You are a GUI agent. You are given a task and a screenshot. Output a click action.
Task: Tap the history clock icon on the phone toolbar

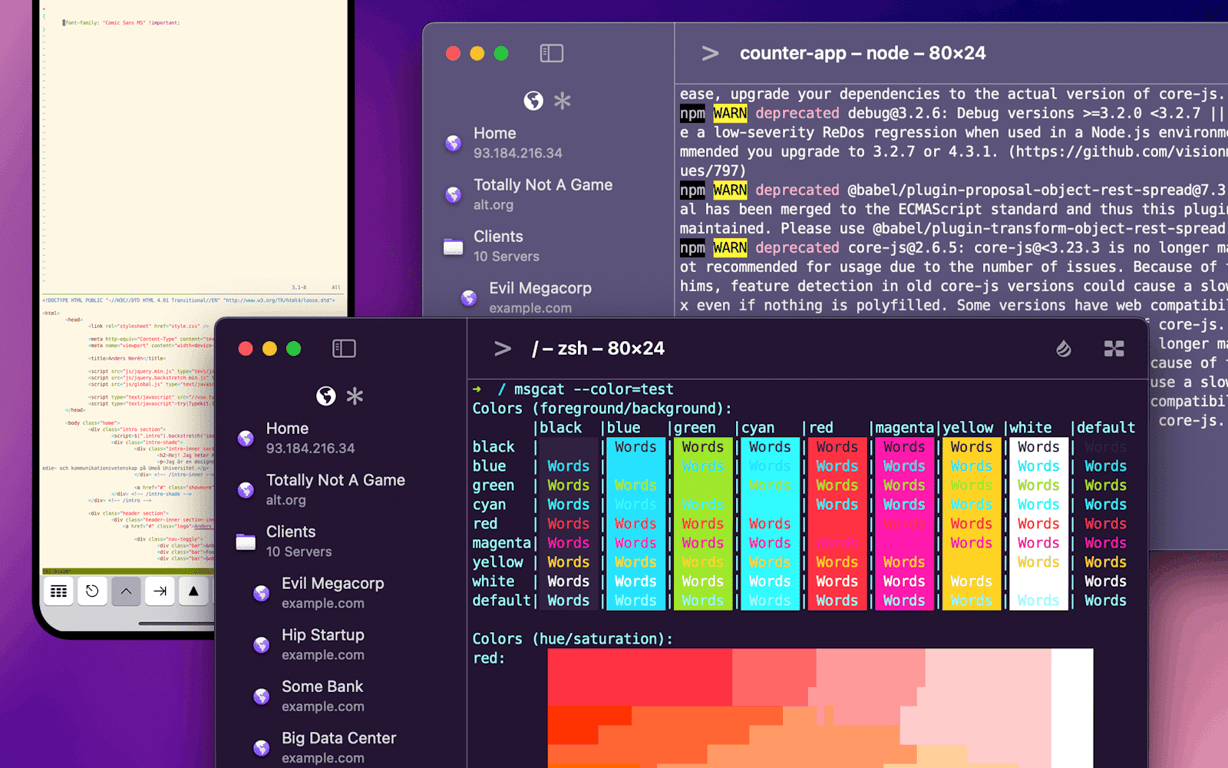[92, 591]
